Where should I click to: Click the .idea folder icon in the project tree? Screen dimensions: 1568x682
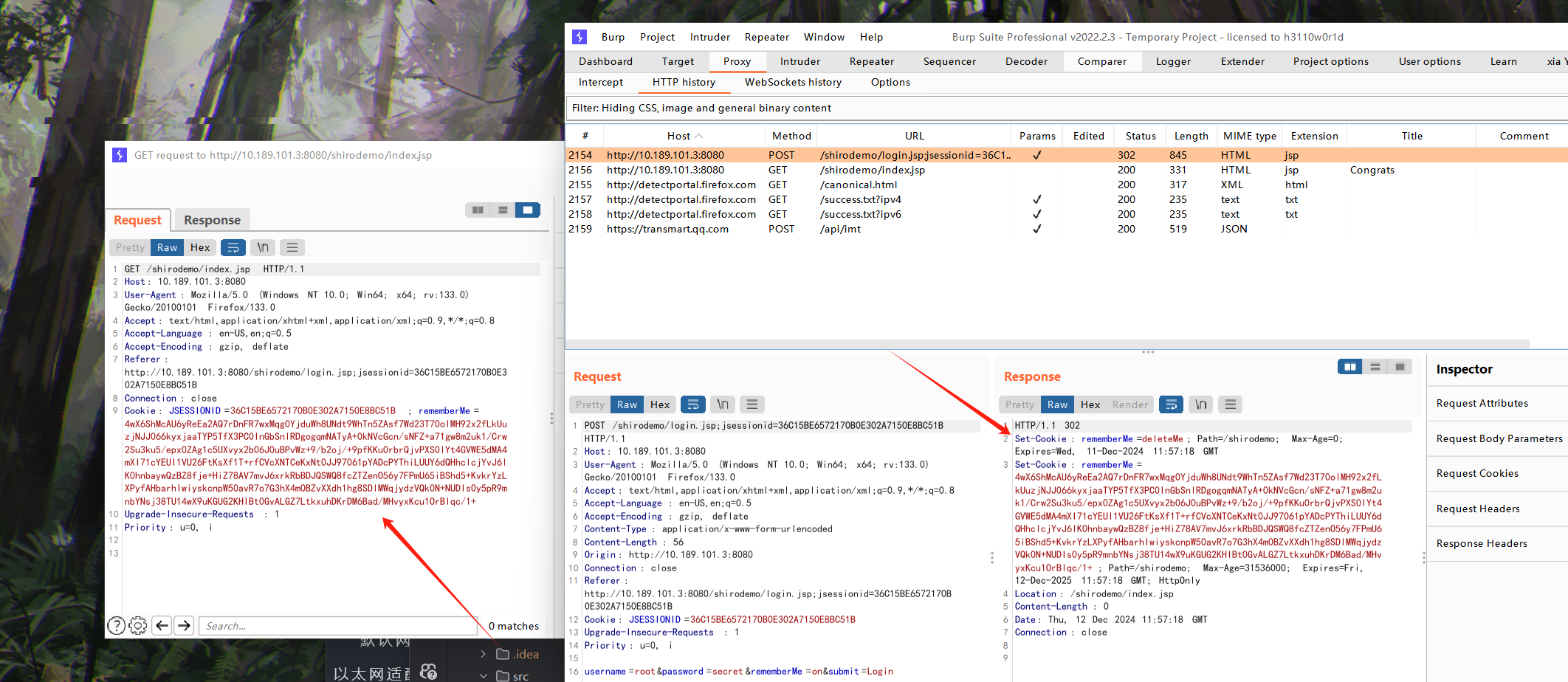pyautogui.click(x=503, y=654)
